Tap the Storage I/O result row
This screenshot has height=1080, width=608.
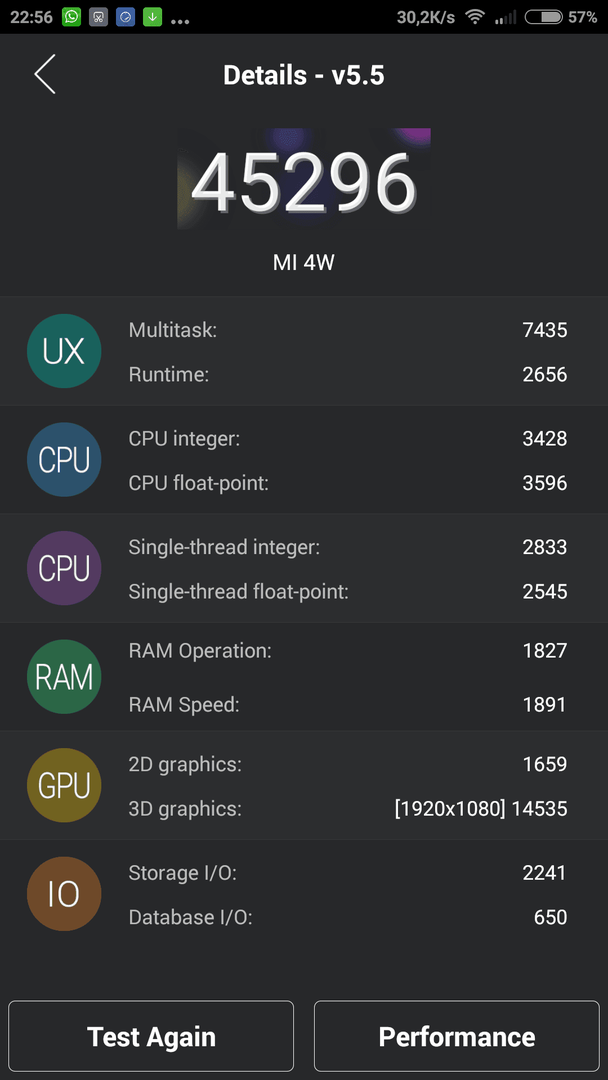(x=348, y=873)
